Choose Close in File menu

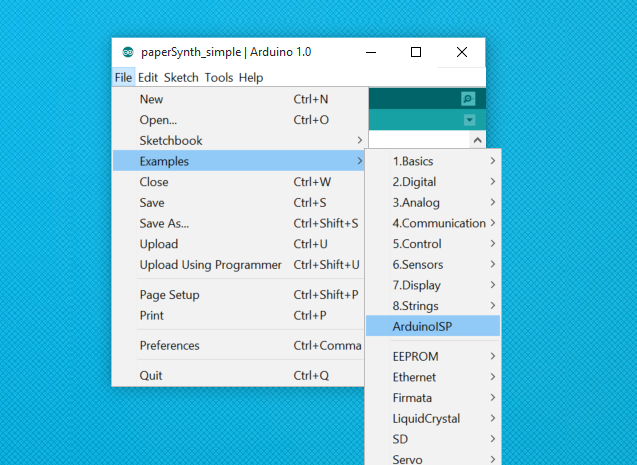(x=238, y=182)
